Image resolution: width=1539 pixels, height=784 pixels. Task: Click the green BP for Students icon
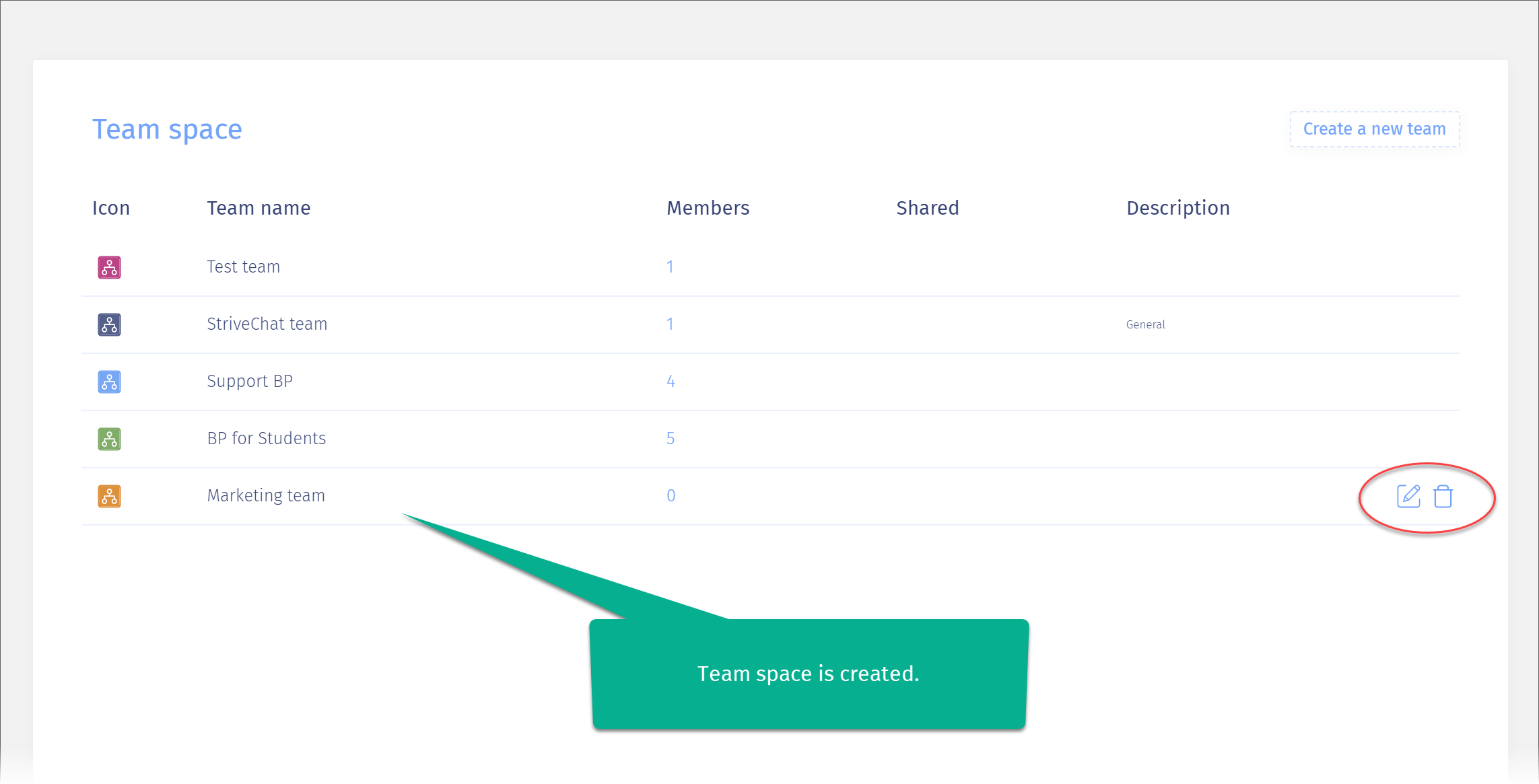(109, 439)
